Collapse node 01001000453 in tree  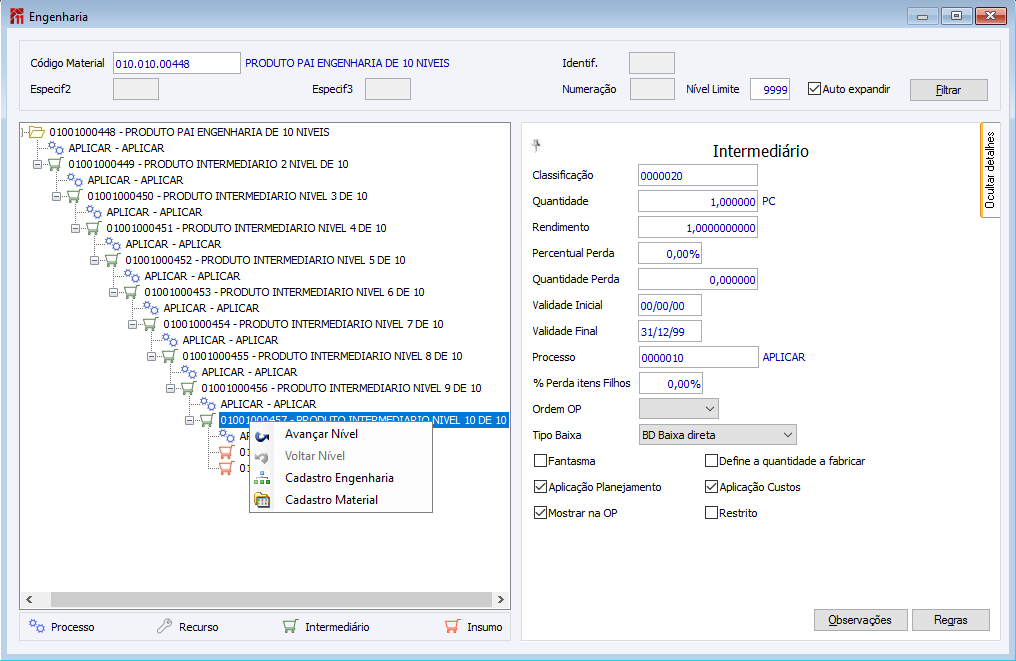[x=113, y=292]
